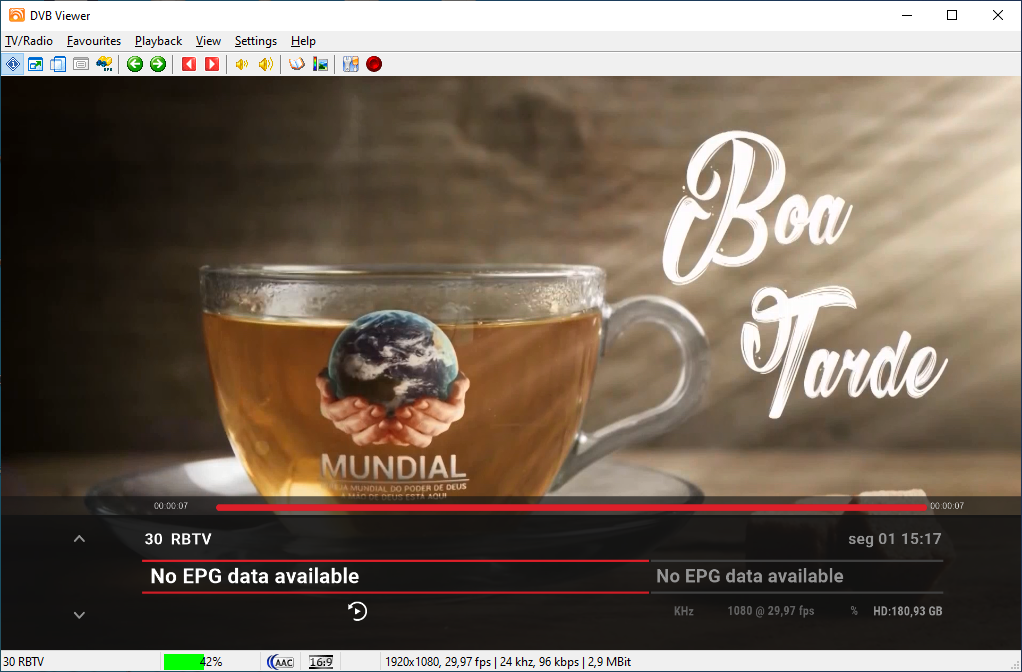This screenshot has width=1022, height=672.
Task: Open the TV/Radio menu
Action: coord(29,40)
